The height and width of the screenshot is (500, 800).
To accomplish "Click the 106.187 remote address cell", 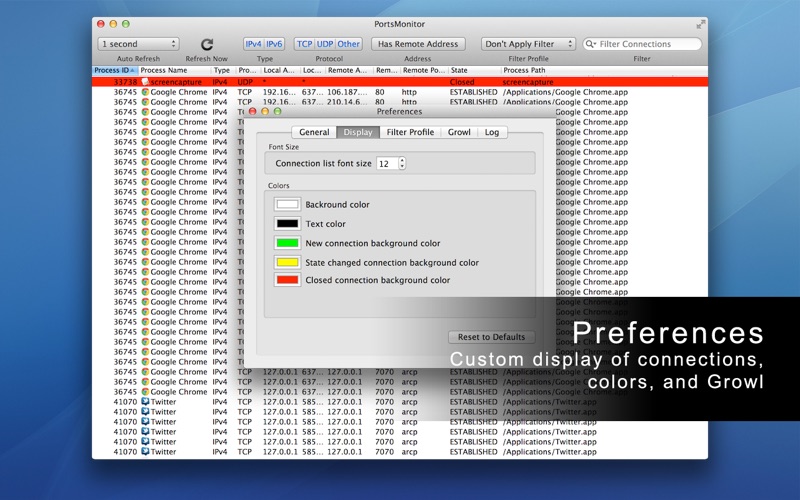I will (347, 92).
